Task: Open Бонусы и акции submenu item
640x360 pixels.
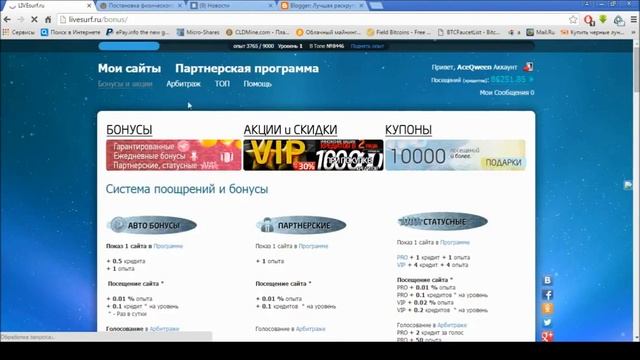Action: [125, 84]
